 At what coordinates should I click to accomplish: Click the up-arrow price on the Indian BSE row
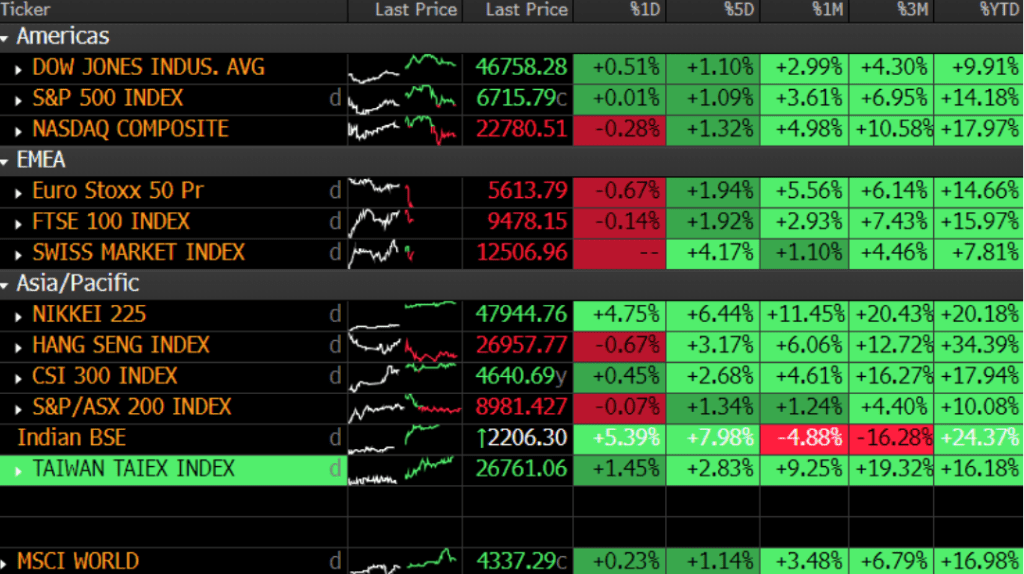[521, 438]
